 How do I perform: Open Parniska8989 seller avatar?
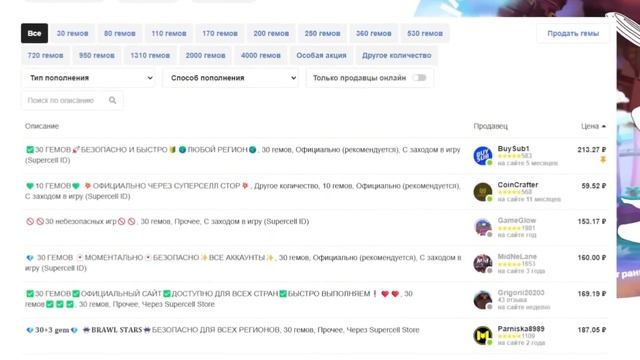[483, 336]
